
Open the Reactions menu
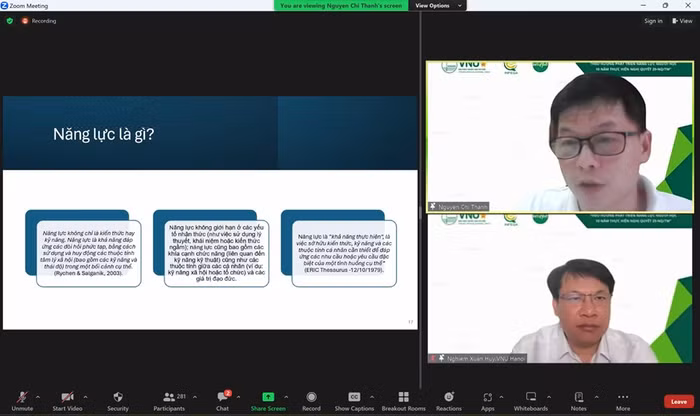click(449, 399)
